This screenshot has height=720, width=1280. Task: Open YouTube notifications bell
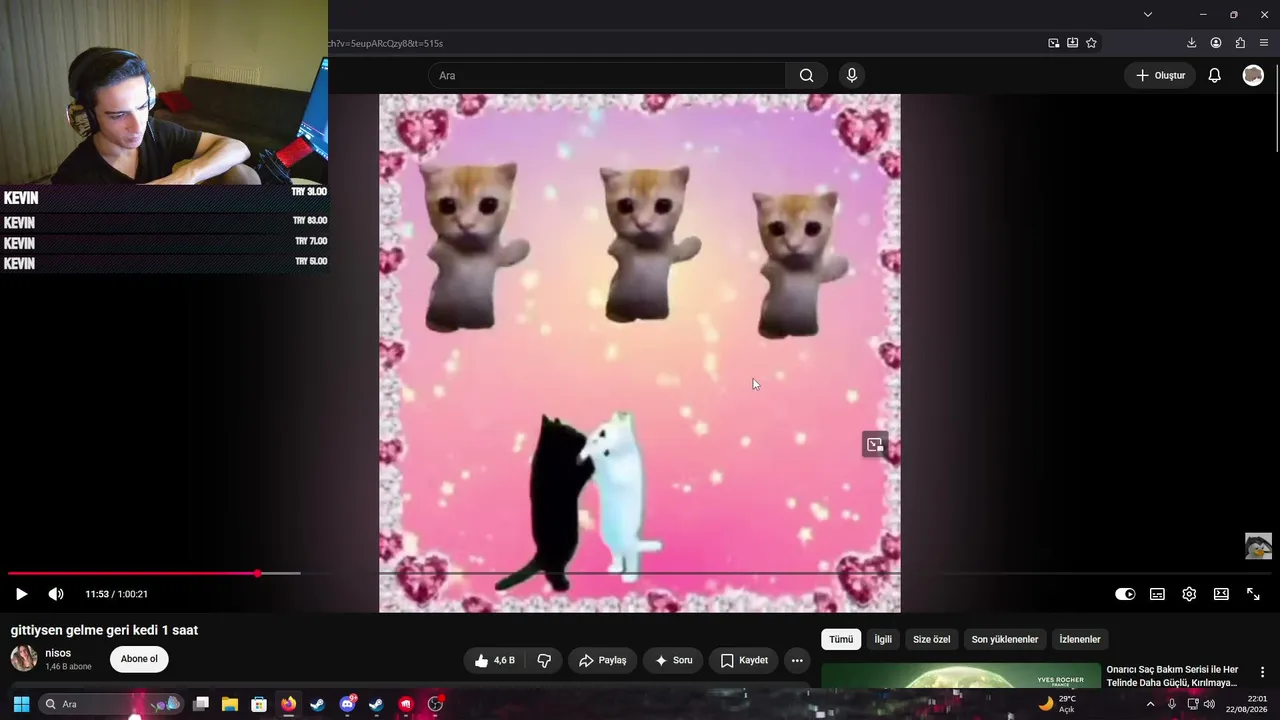click(1214, 75)
